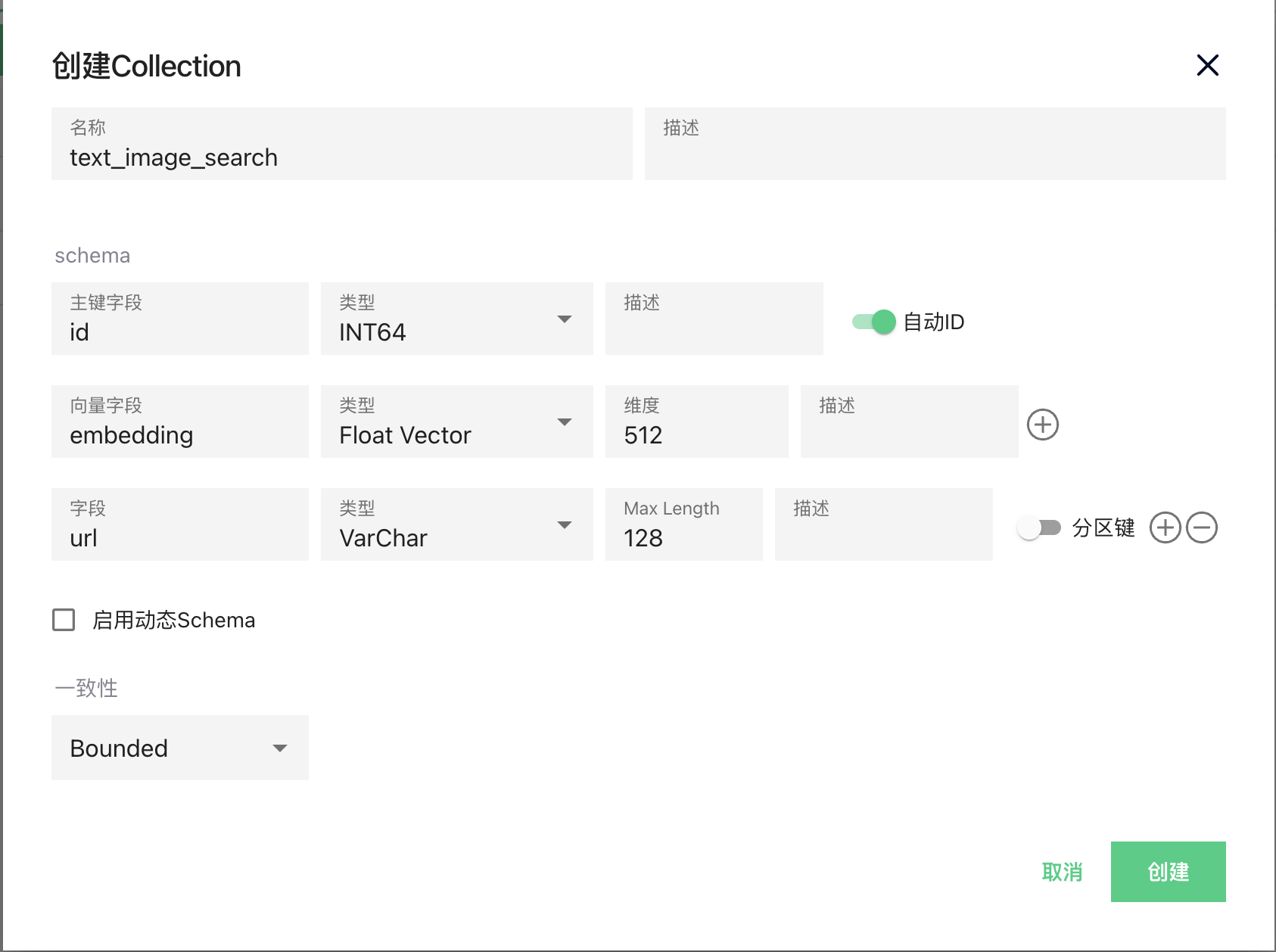Click the collection name field text_image_search
The width and height of the screenshot is (1276, 952).
(x=341, y=157)
